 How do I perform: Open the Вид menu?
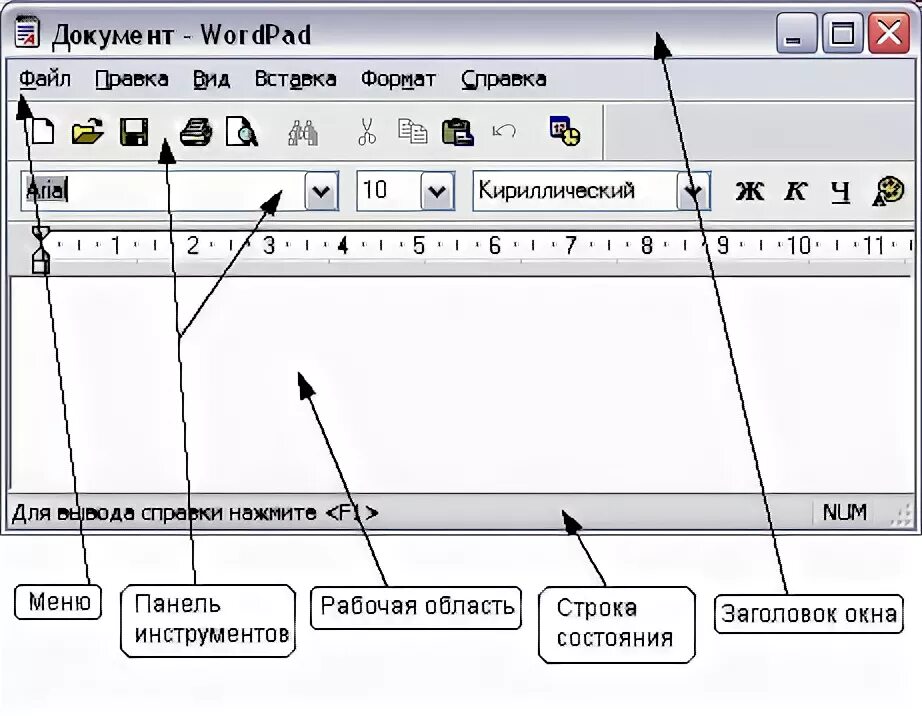pyautogui.click(x=211, y=79)
